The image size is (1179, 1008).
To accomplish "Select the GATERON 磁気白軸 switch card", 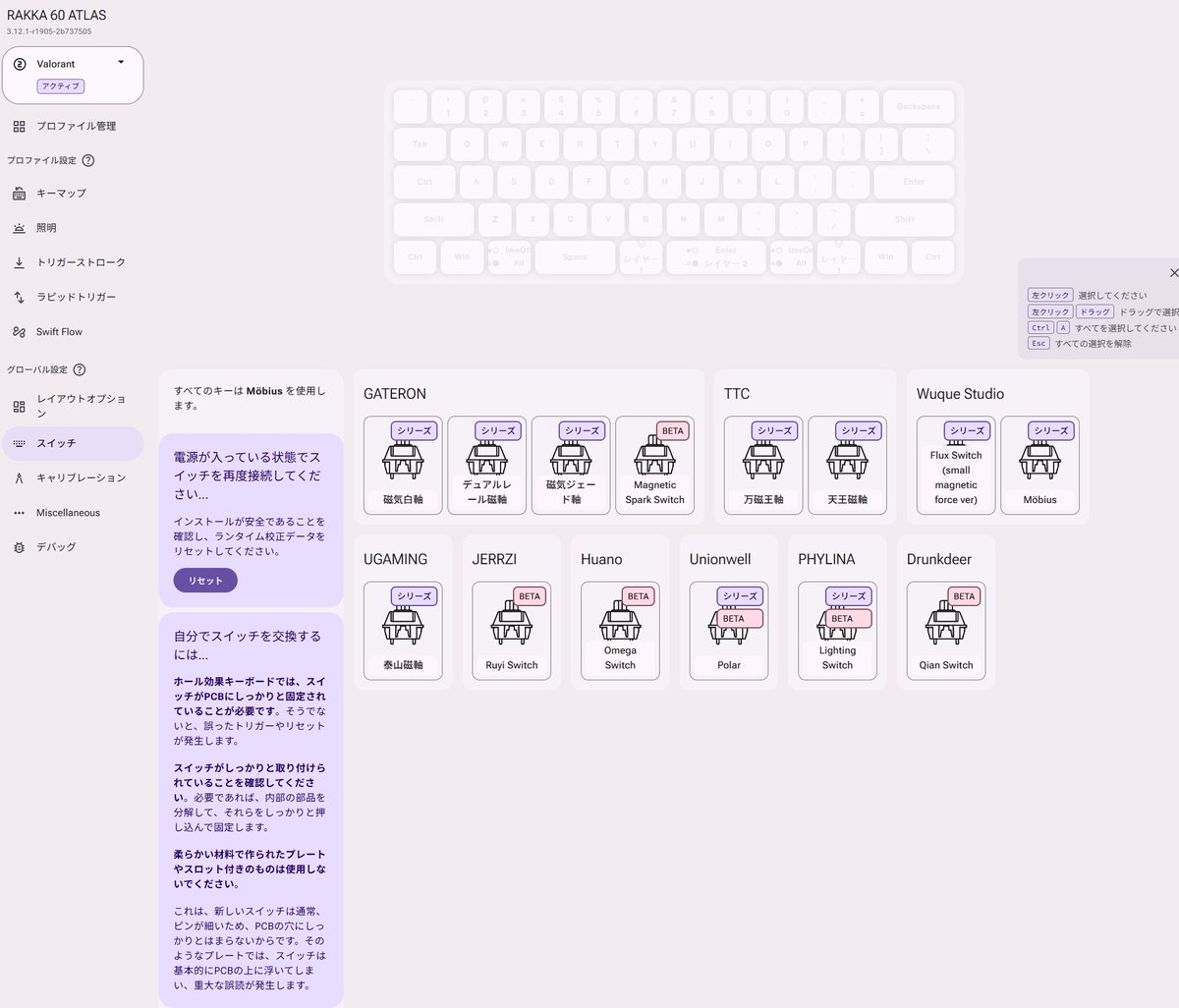I will click(x=403, y=466).
